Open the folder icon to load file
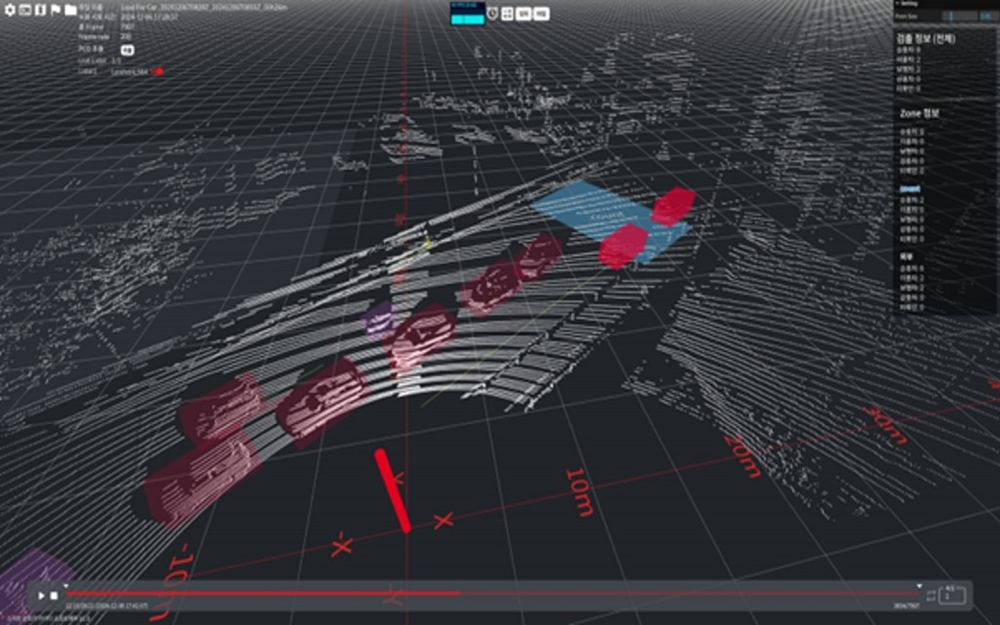This screenshot has height=625, width=1000. 70,10
